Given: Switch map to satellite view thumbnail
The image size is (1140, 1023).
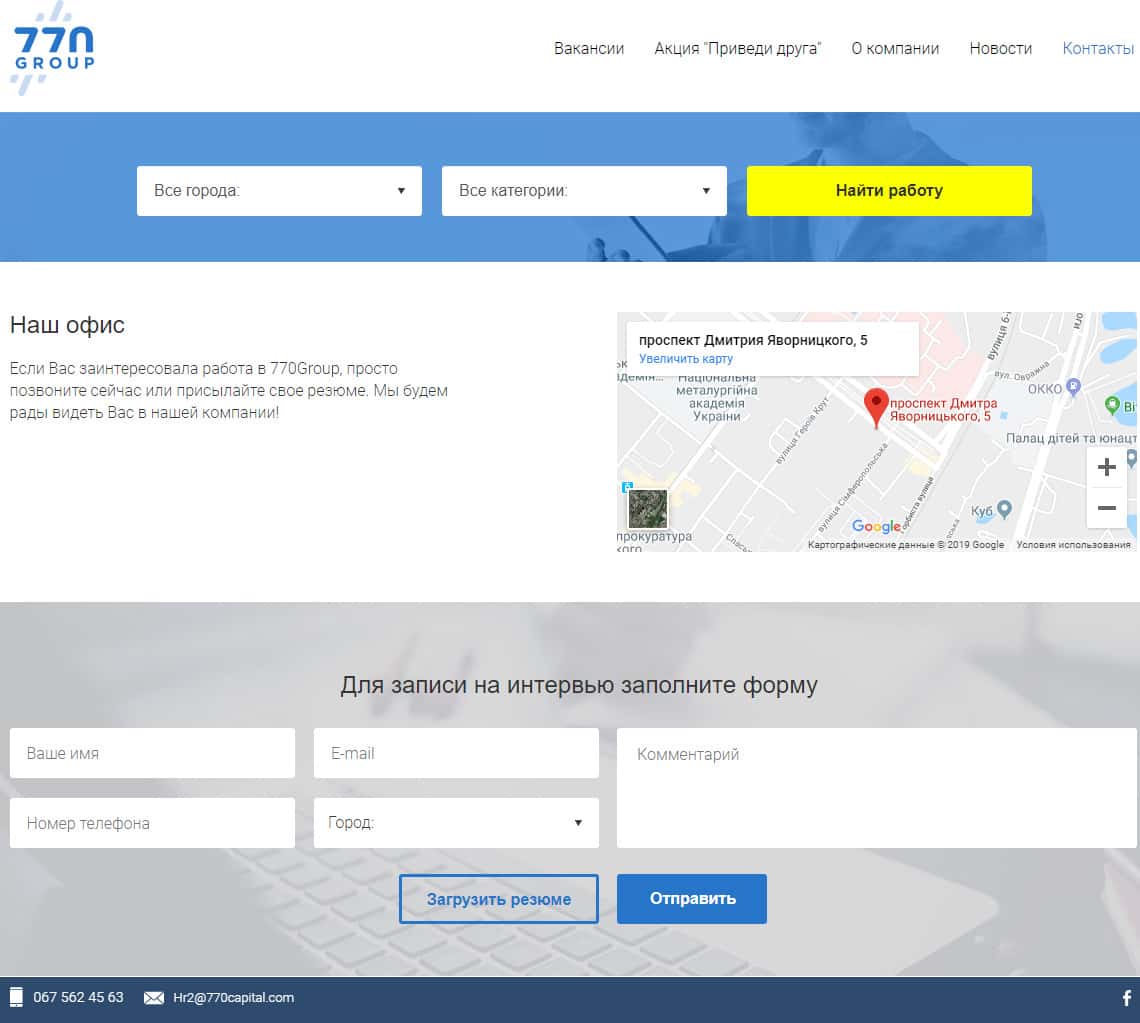Looking at the screenshot, I should 647,508.
